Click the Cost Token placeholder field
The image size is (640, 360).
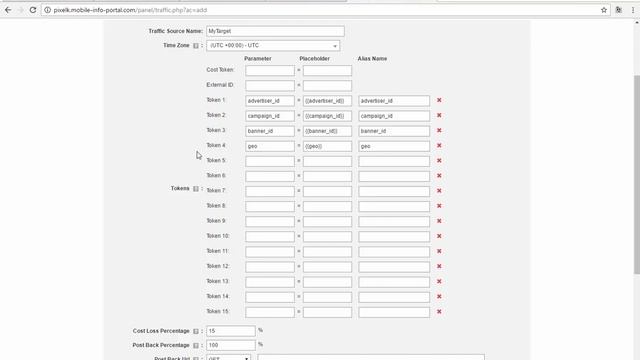pyautogui.click(x=327, y=70)
